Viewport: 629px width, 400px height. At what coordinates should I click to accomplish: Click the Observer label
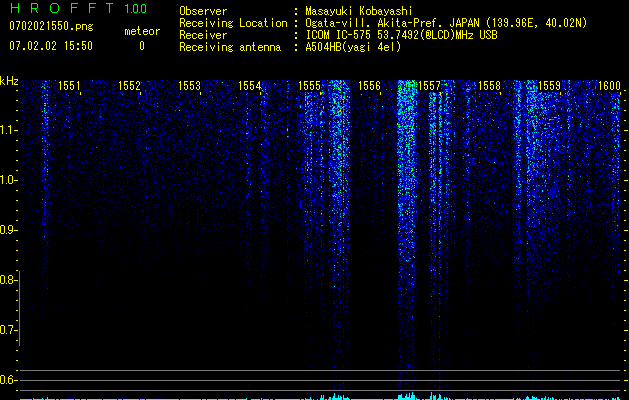[203, 11]
